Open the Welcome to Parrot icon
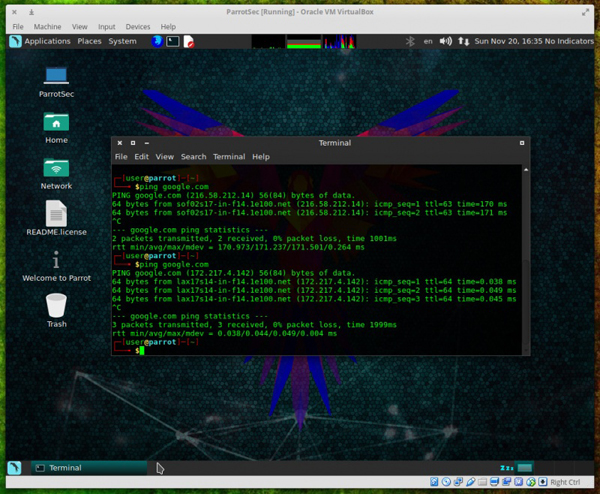Viewport: 600px width, 494px height. pos(56,261)
